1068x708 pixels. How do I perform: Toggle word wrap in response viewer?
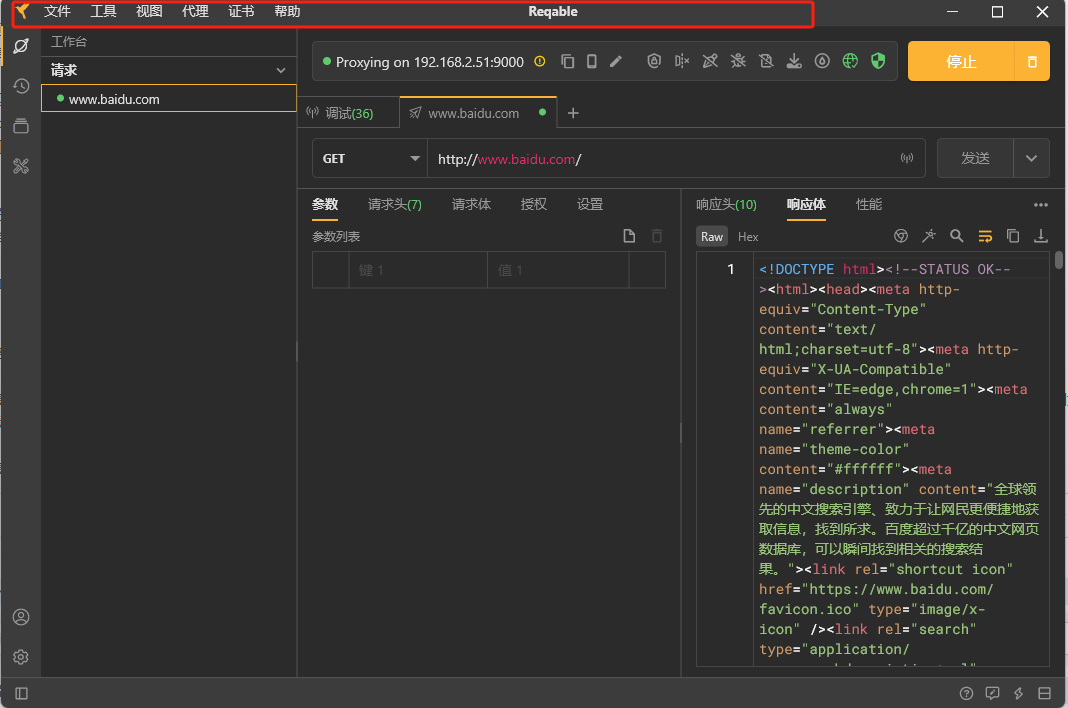tap(985, 236)
